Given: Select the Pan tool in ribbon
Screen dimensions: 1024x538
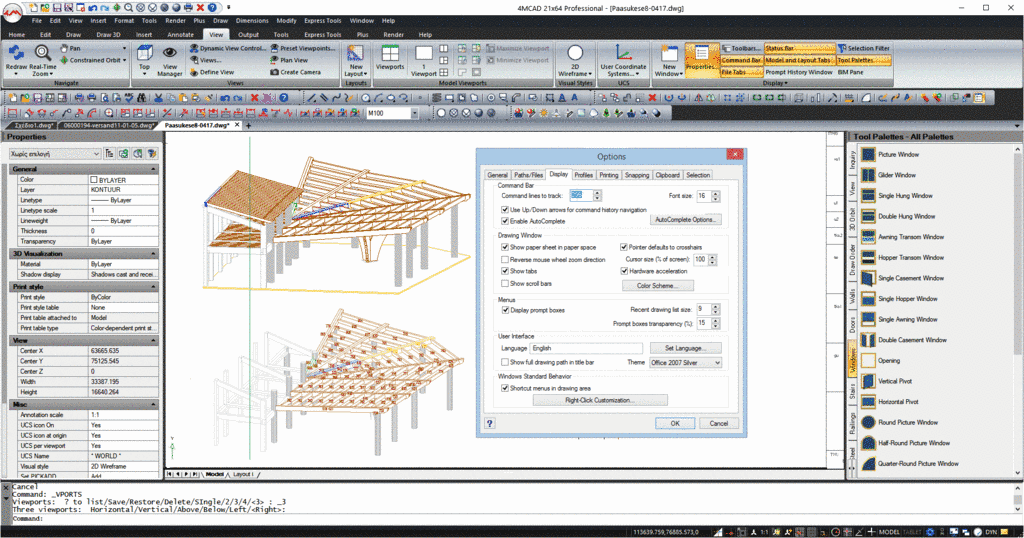Looking at the screenshot, I should coord(71,48).
